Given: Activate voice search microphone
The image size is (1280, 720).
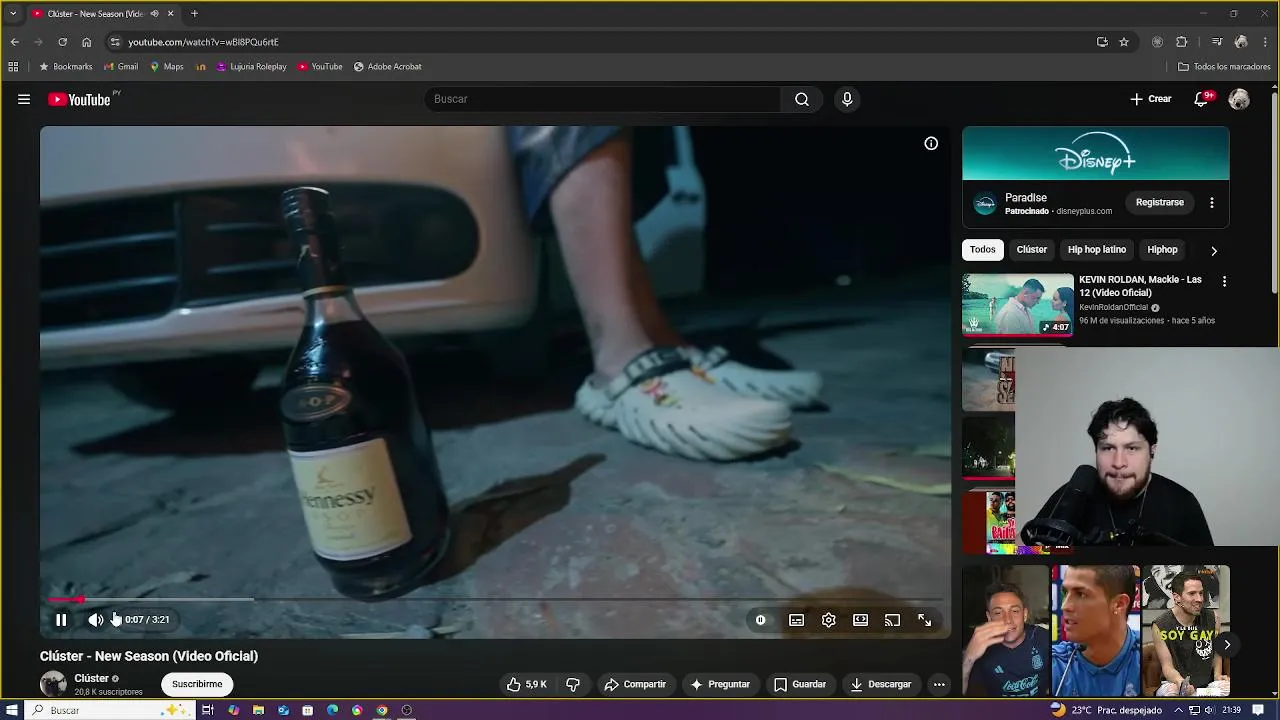Looking at the screenshot, I should click(847, 99).
